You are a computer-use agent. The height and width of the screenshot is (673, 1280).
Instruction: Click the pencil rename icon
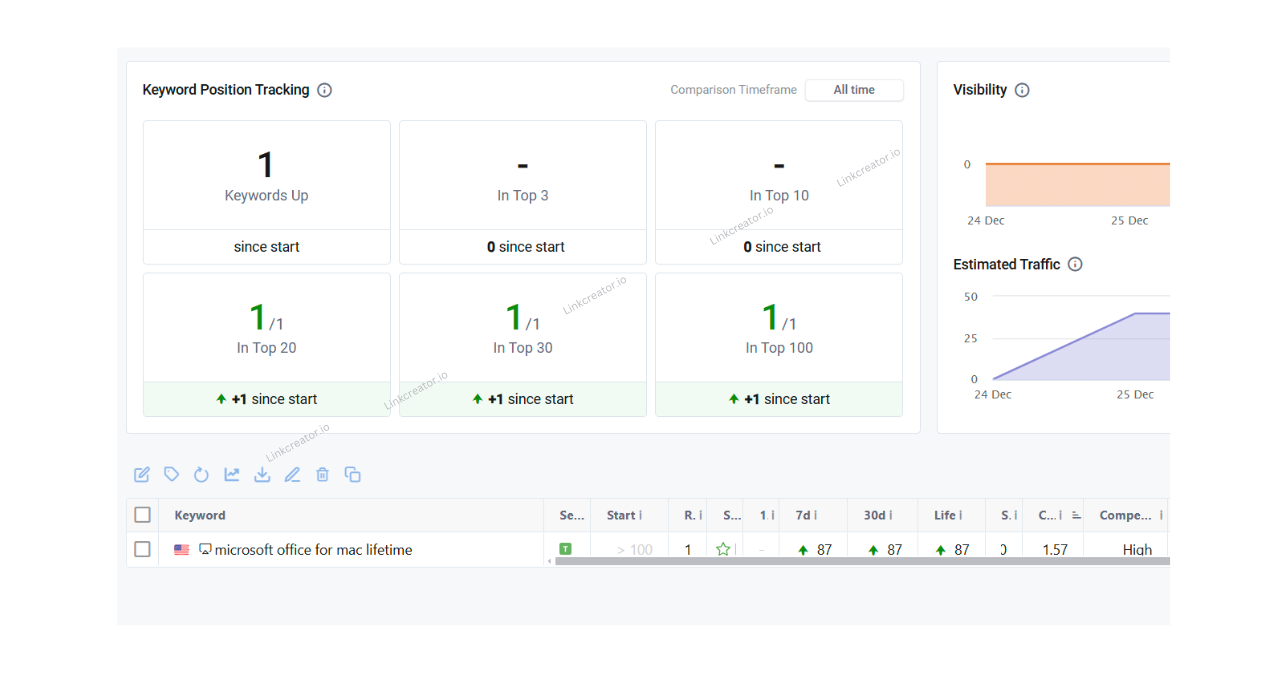point(292,475)
